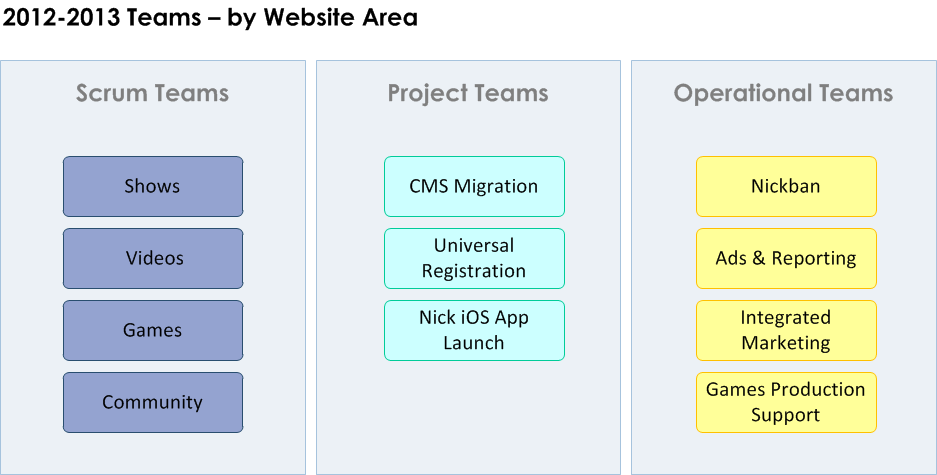Screen dimensions: 937x475
Task: Select the Universal Registration box
Action: 474,258
